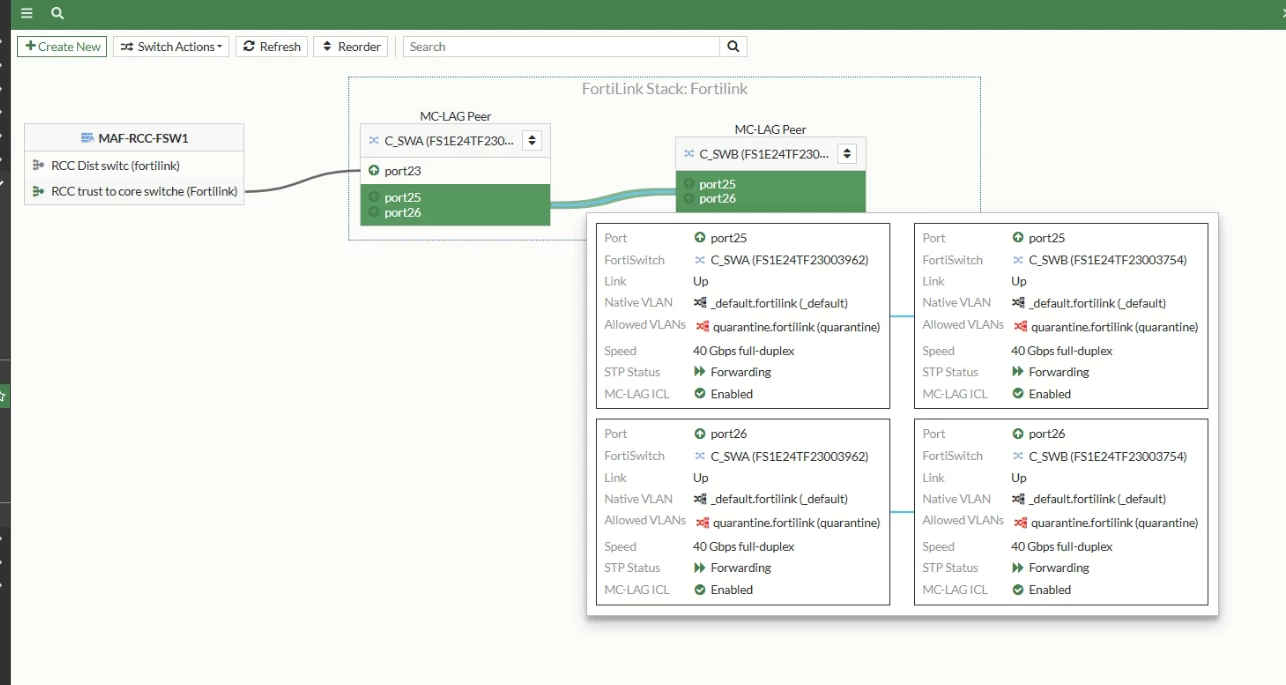Click the Refresh button
The image size is (1286, 685).
(272, 46)
